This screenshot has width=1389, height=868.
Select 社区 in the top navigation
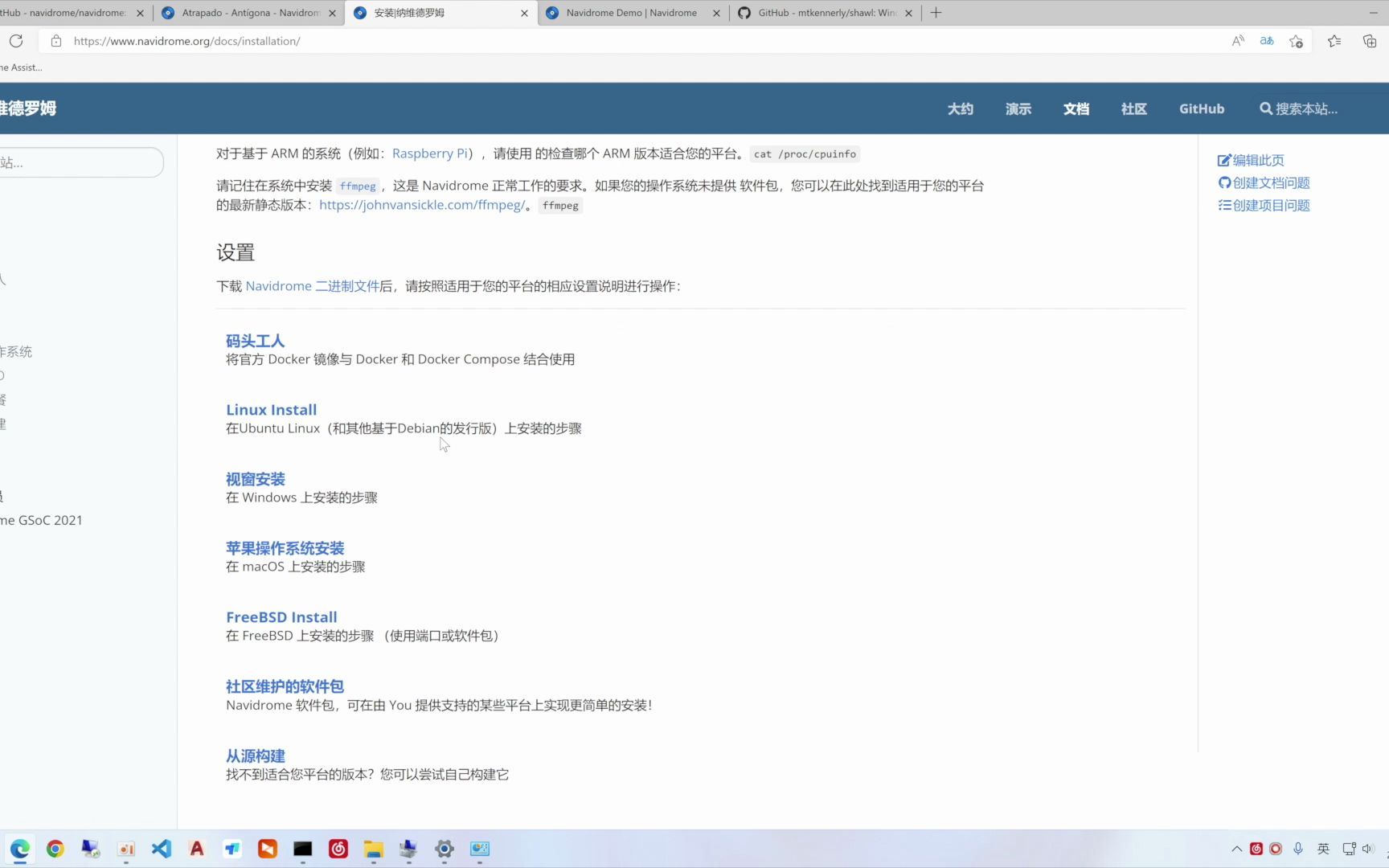(x=1133, y=108)
